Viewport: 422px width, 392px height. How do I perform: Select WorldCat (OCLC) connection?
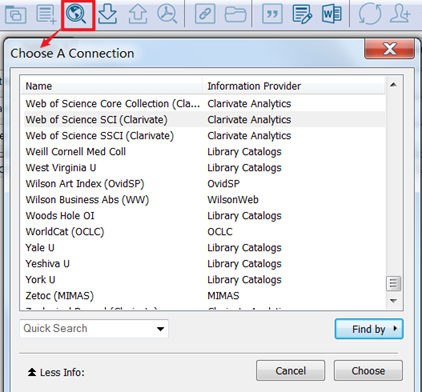tap(204, 232)
